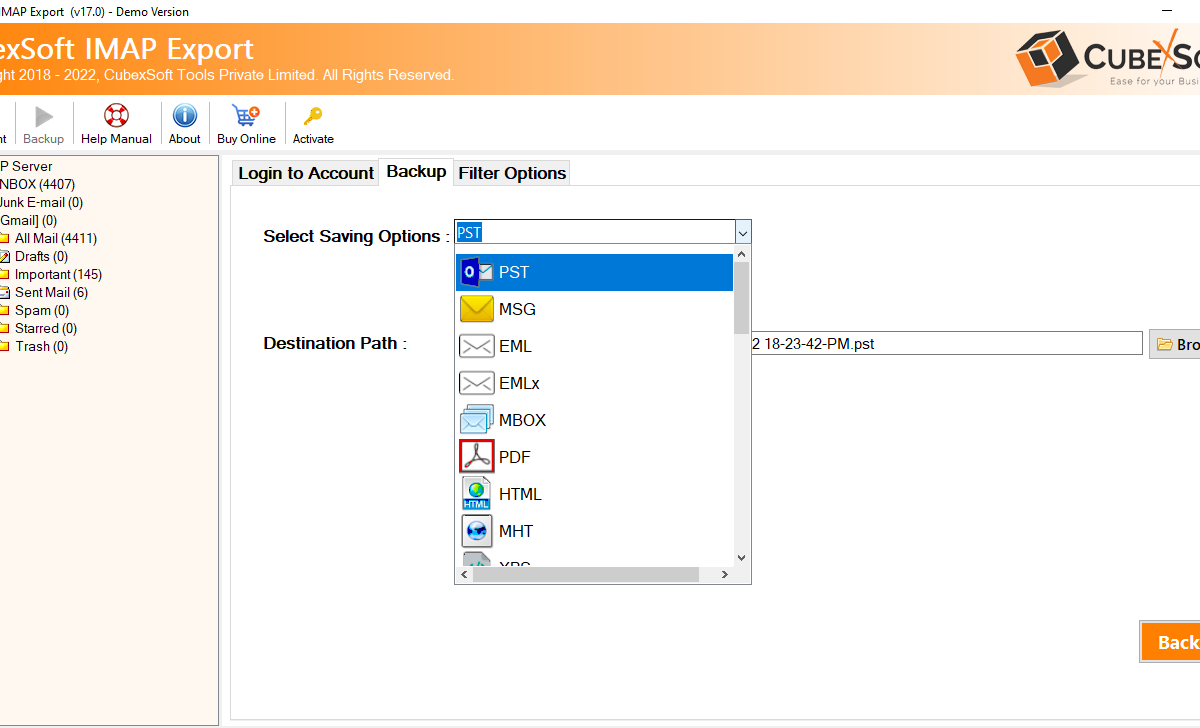Switch to the Filter Options tab
The image size is (1200, 728).
(x=512, y=173)
